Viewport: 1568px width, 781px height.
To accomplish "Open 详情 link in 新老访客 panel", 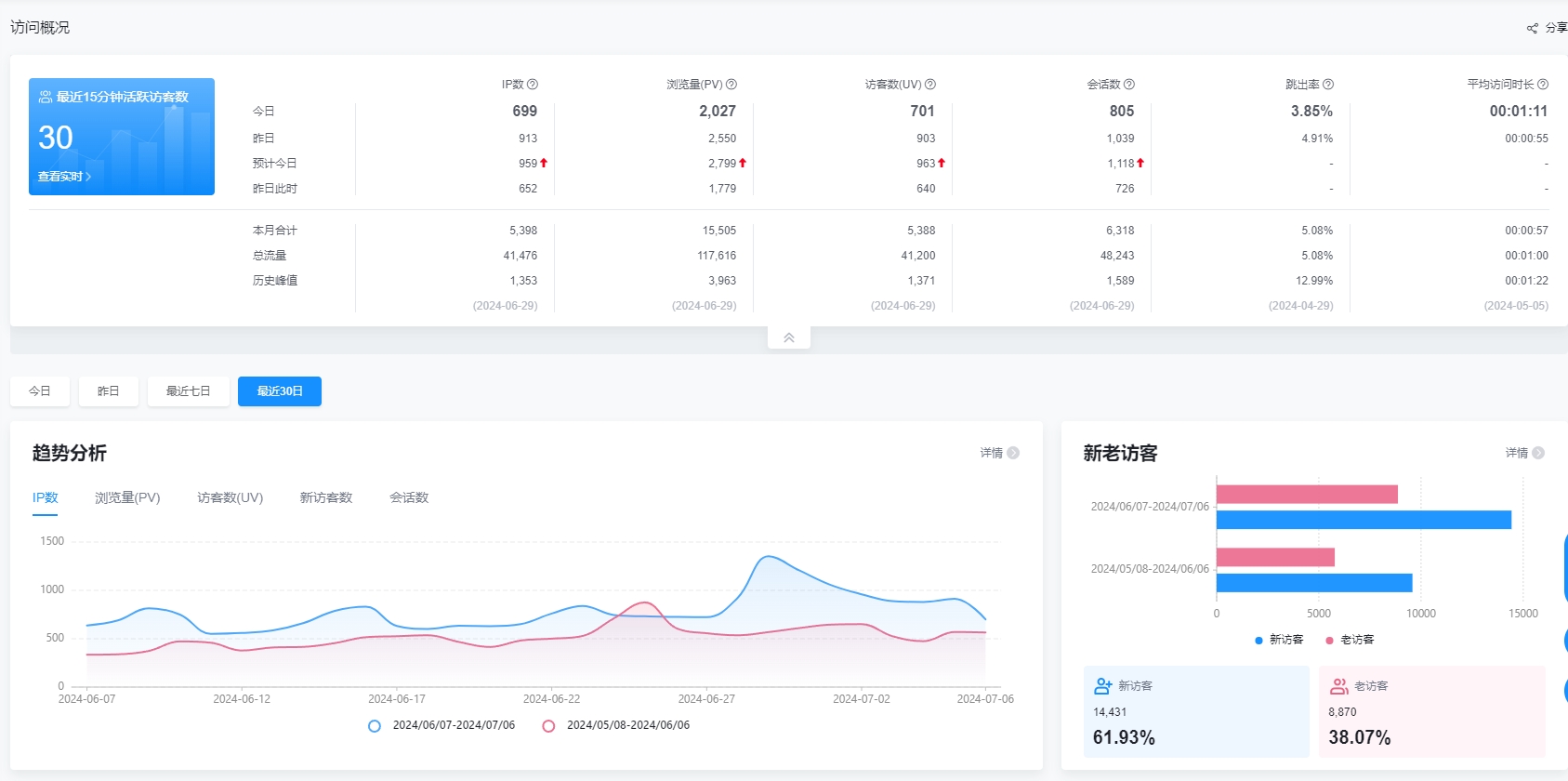I will click(1525, 453).
